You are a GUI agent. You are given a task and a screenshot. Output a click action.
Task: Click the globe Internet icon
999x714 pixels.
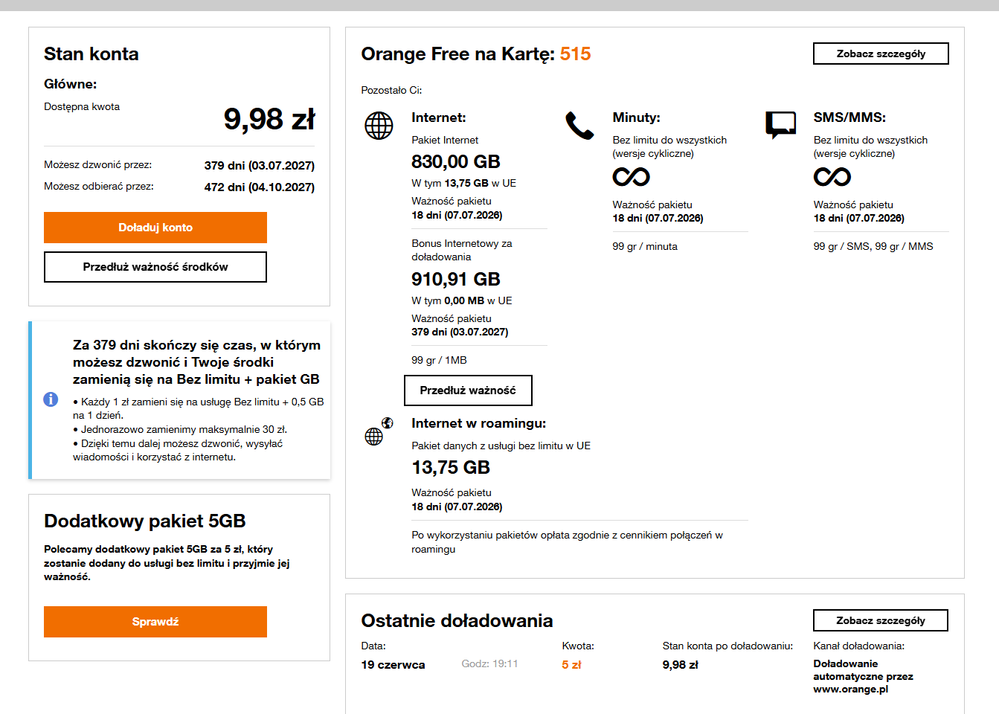click(x=378, y=125)
